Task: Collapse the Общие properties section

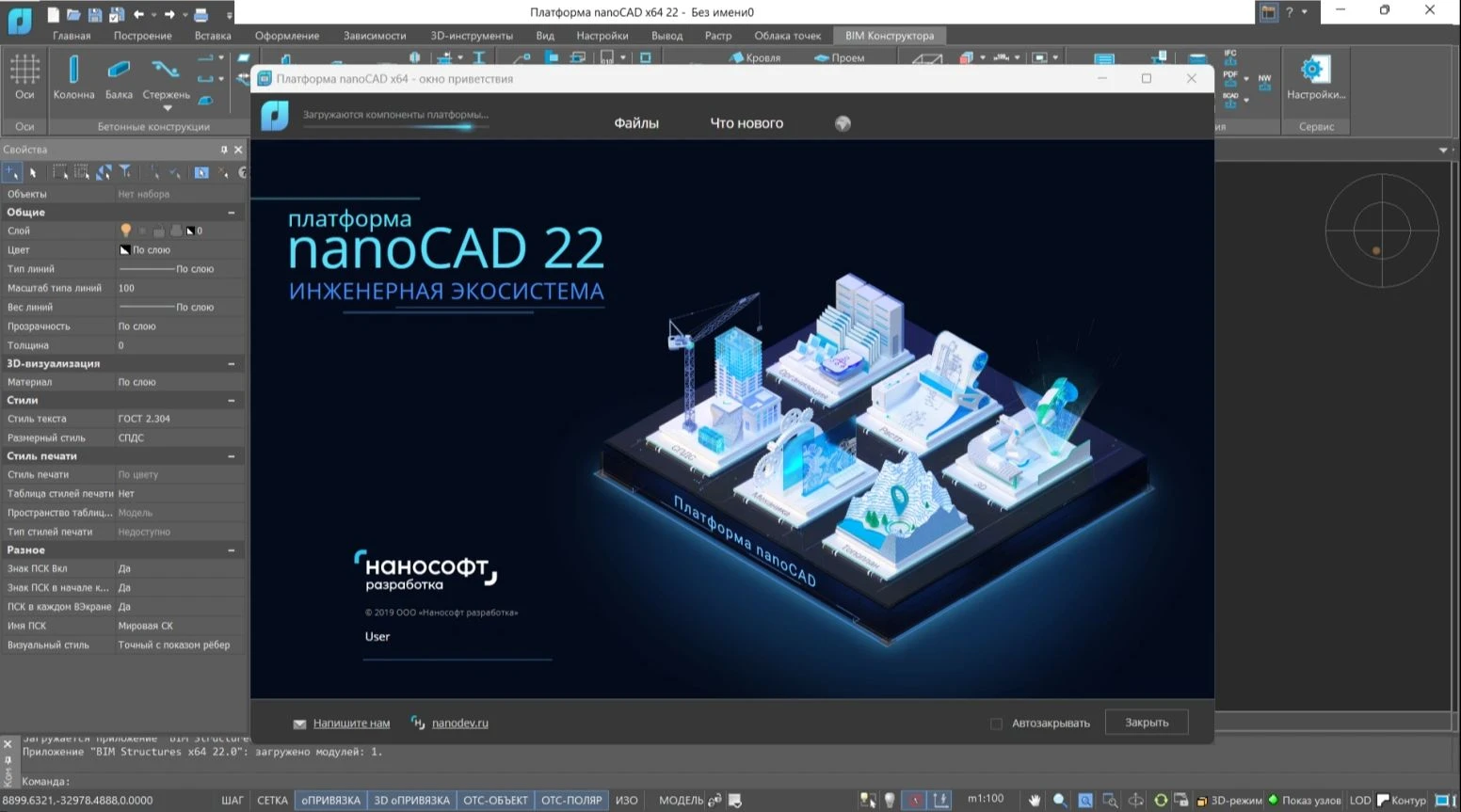Action: pyautogui.click(x=232, y=213)
